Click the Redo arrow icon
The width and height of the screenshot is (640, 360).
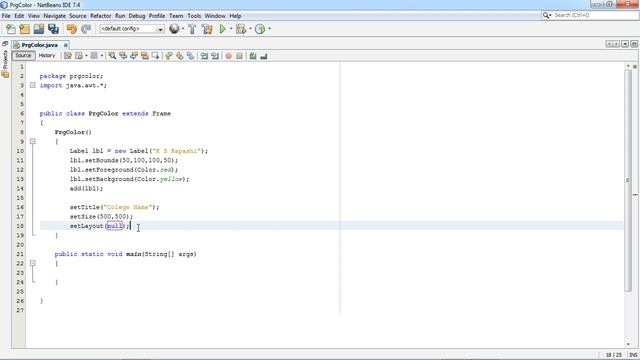86,29
